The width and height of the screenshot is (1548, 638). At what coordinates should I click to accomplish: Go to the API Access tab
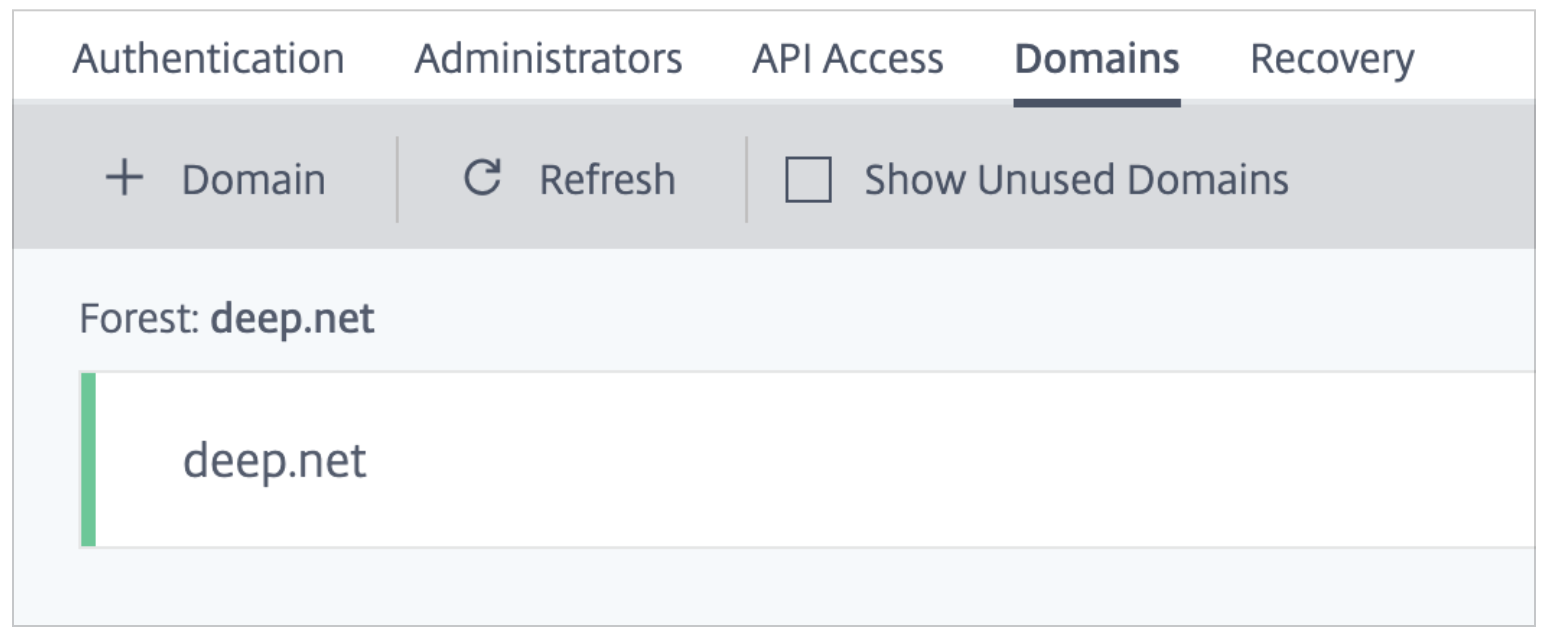pos(847,59)
